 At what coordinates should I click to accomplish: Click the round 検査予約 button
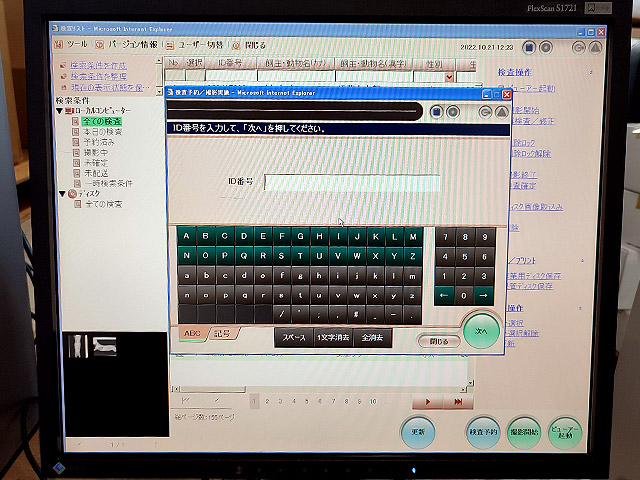point(483,432)
